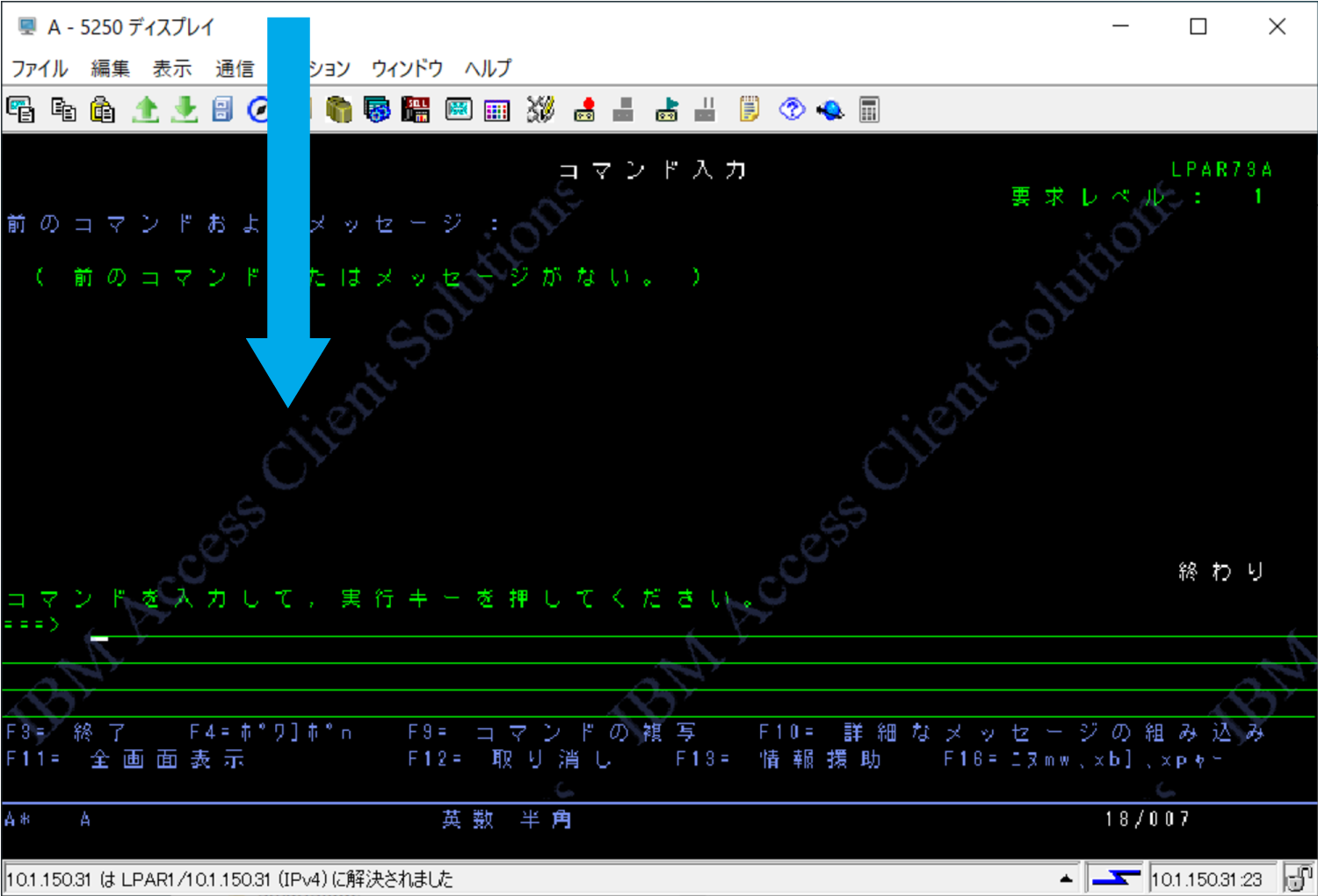The image size is (1318, 896).
Task: Click the blue connection status icon
Action: click(x=1114, y=878)
